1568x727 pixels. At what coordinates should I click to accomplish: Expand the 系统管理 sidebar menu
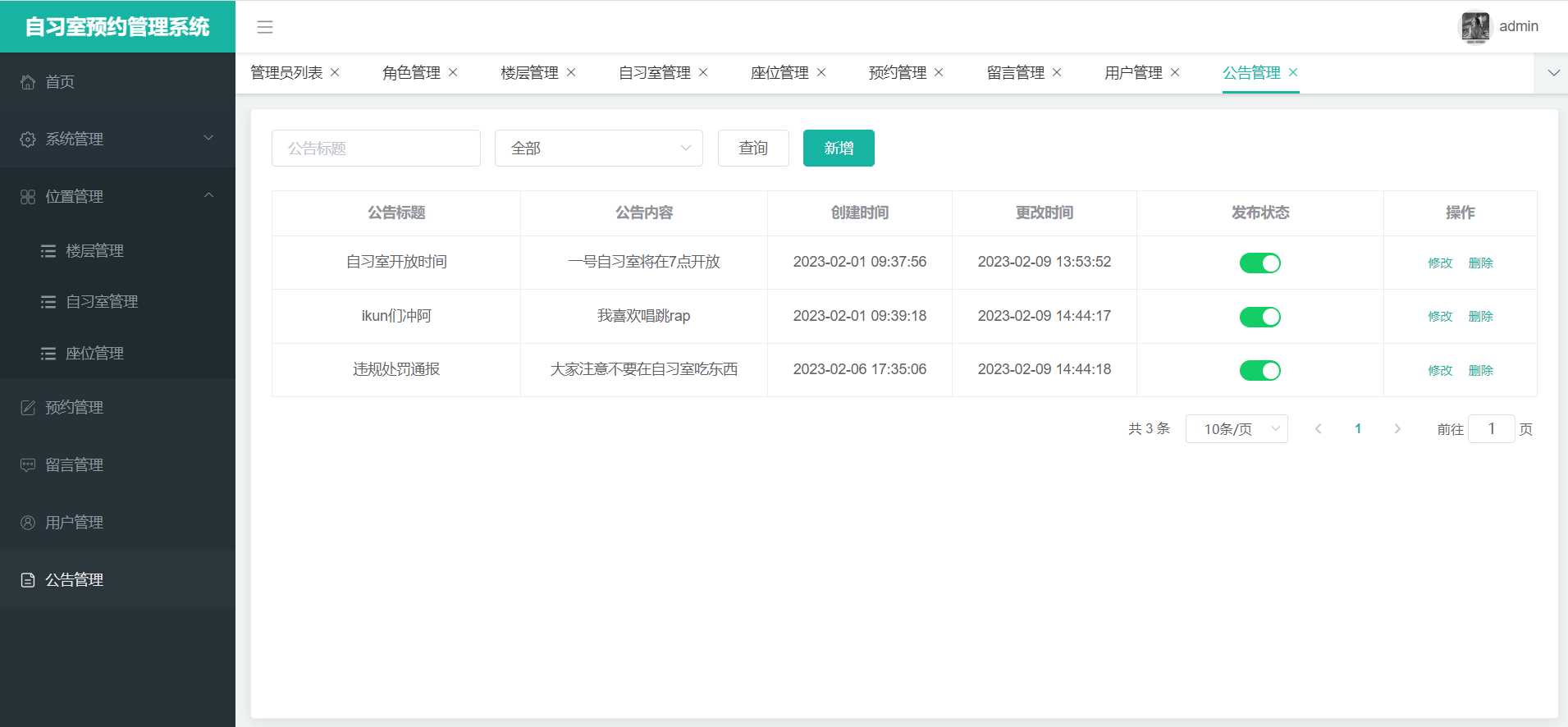[x=117, y=139]
